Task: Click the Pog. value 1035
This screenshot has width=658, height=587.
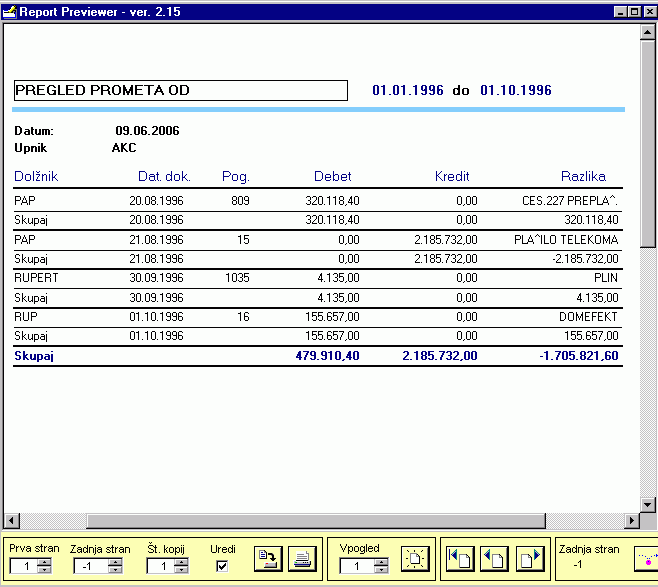Action: tap(237, 278)
